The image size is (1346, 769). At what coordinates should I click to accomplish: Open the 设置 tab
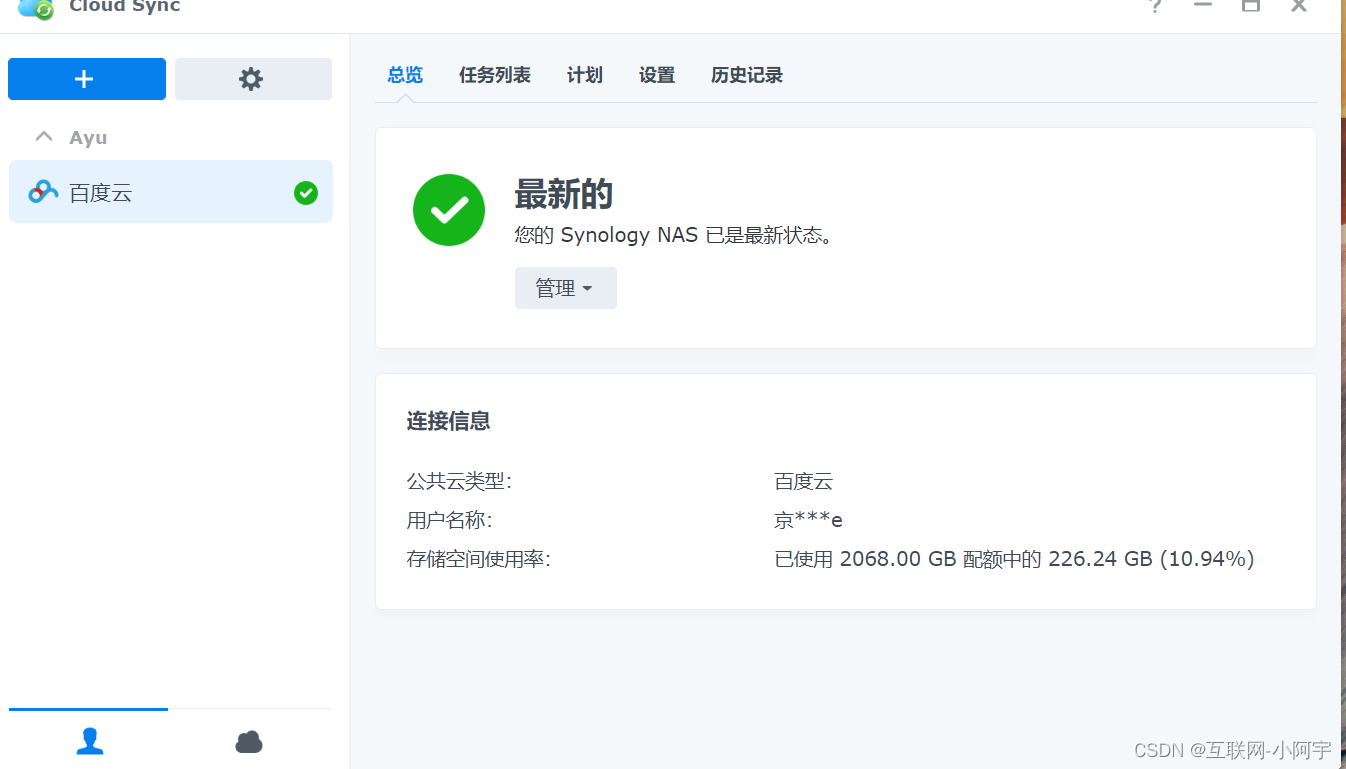point(657,75)
